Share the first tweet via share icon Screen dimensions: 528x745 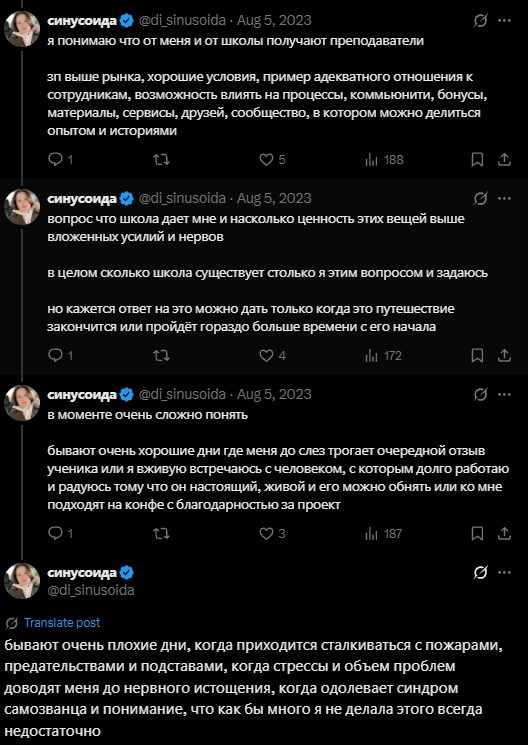click(x=504, y=160)
